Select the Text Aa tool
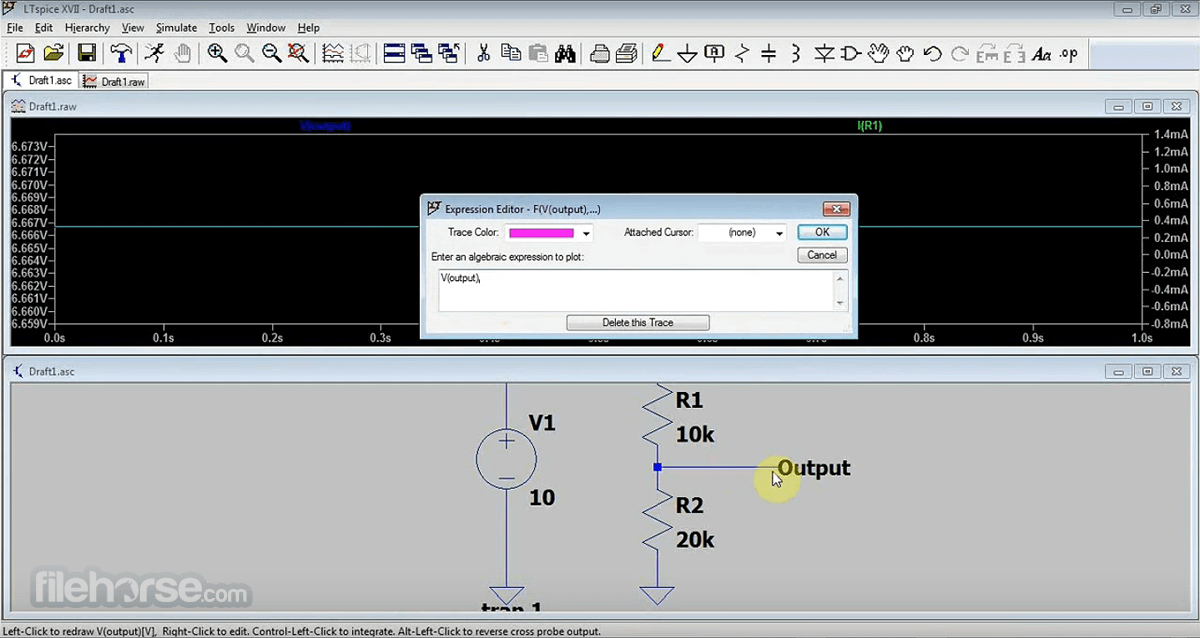This screenshot has height=638, width=1200. coord(1042,53)
